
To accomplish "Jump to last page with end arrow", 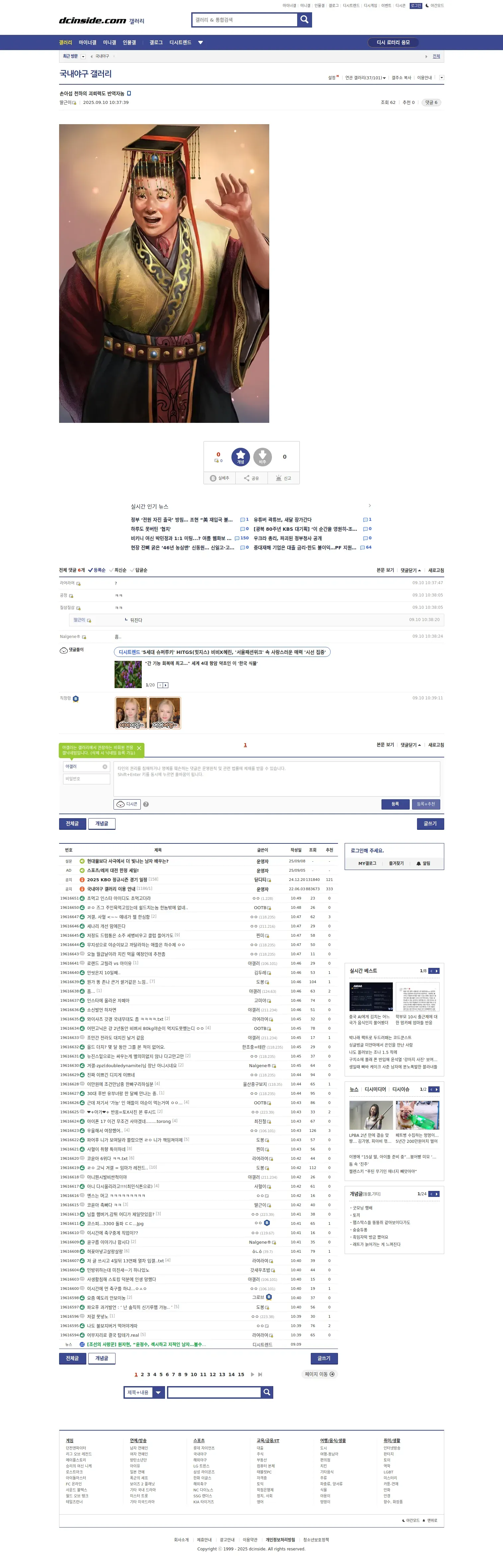I will [x=260, y=1374].
